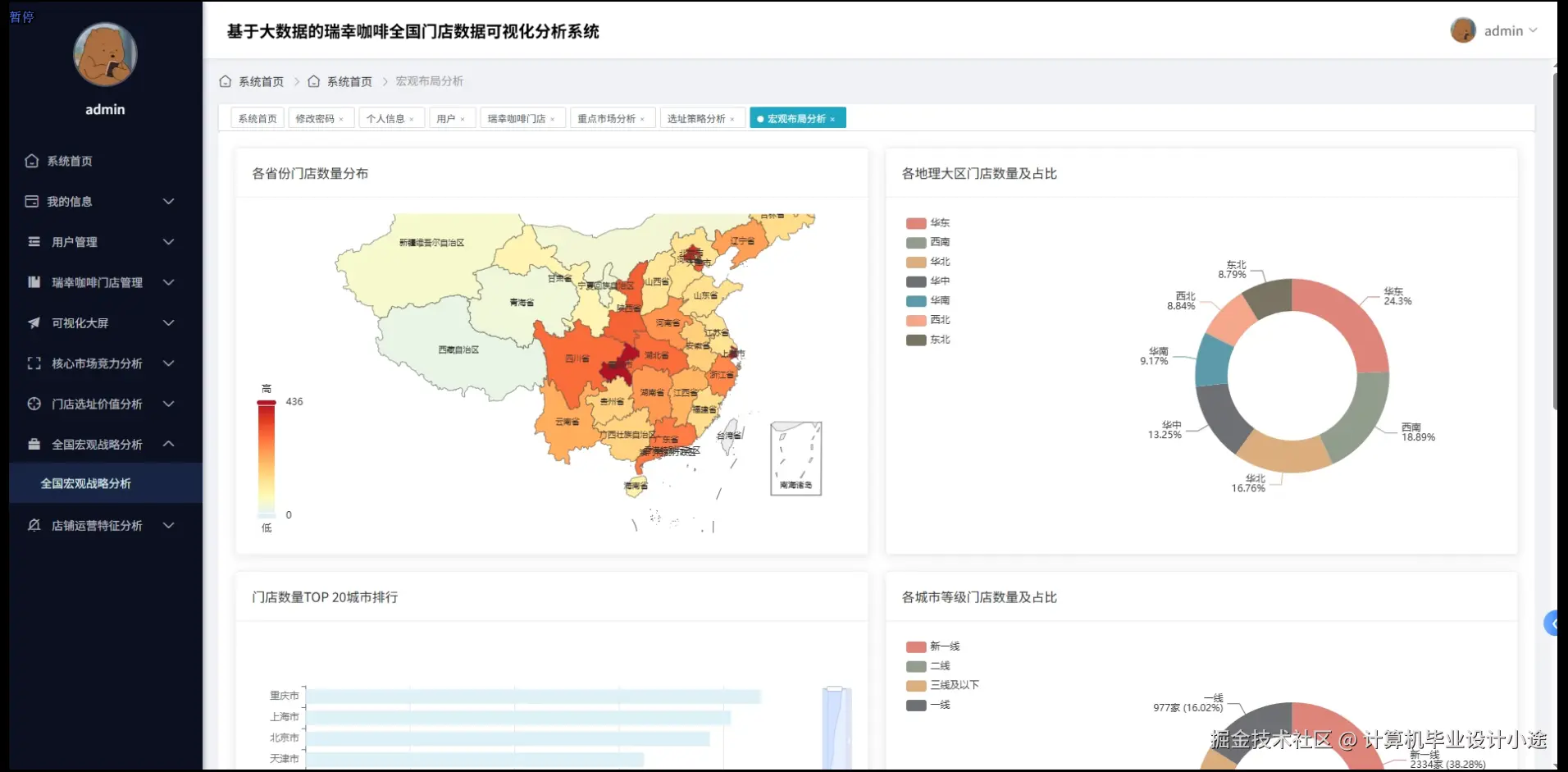The width and height of the screenshot is (1568, 772).
Task: Click the admin username in the header
Action: point(1503,30)
